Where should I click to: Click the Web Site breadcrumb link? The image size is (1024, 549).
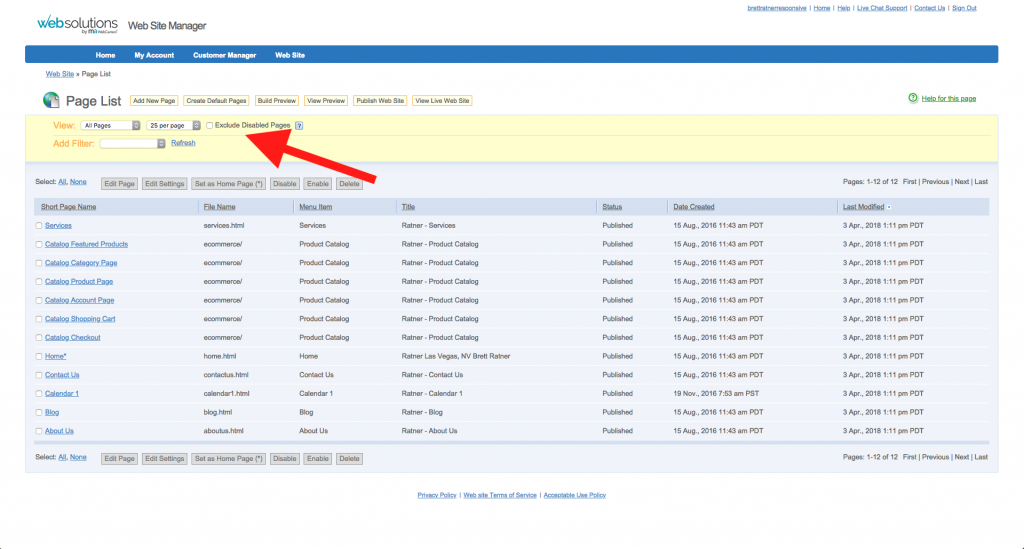59,74
